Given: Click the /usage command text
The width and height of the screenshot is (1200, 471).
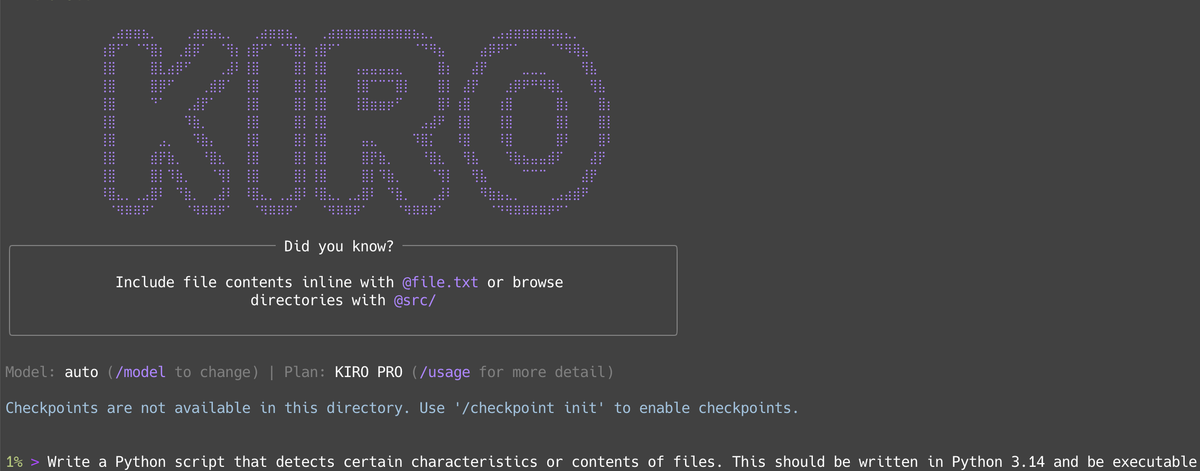Looking at the screenshot, I should click(445, 372).
